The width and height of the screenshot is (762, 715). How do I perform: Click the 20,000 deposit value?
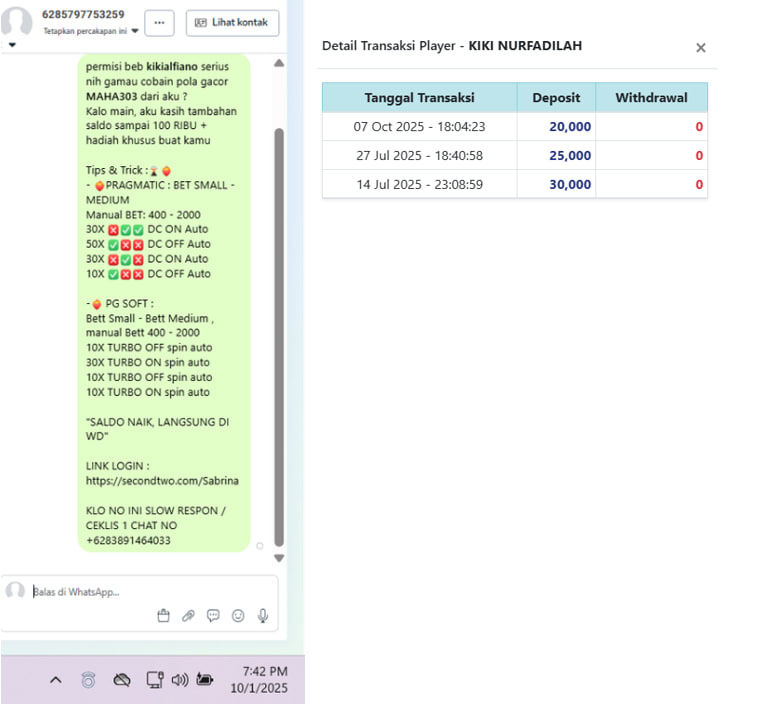tap(570, 127)
